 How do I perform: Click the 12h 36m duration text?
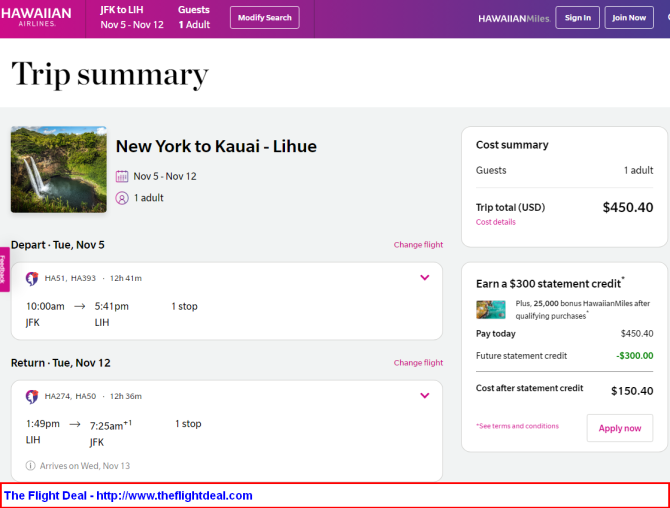point(126,396)
